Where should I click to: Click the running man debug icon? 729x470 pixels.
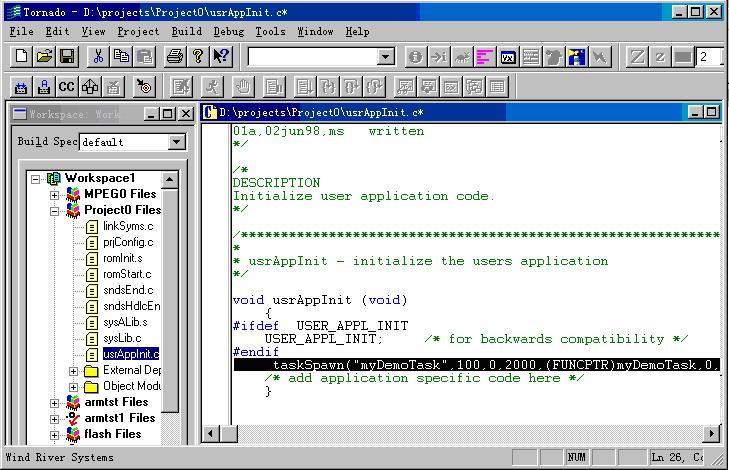tap(212, 86)
